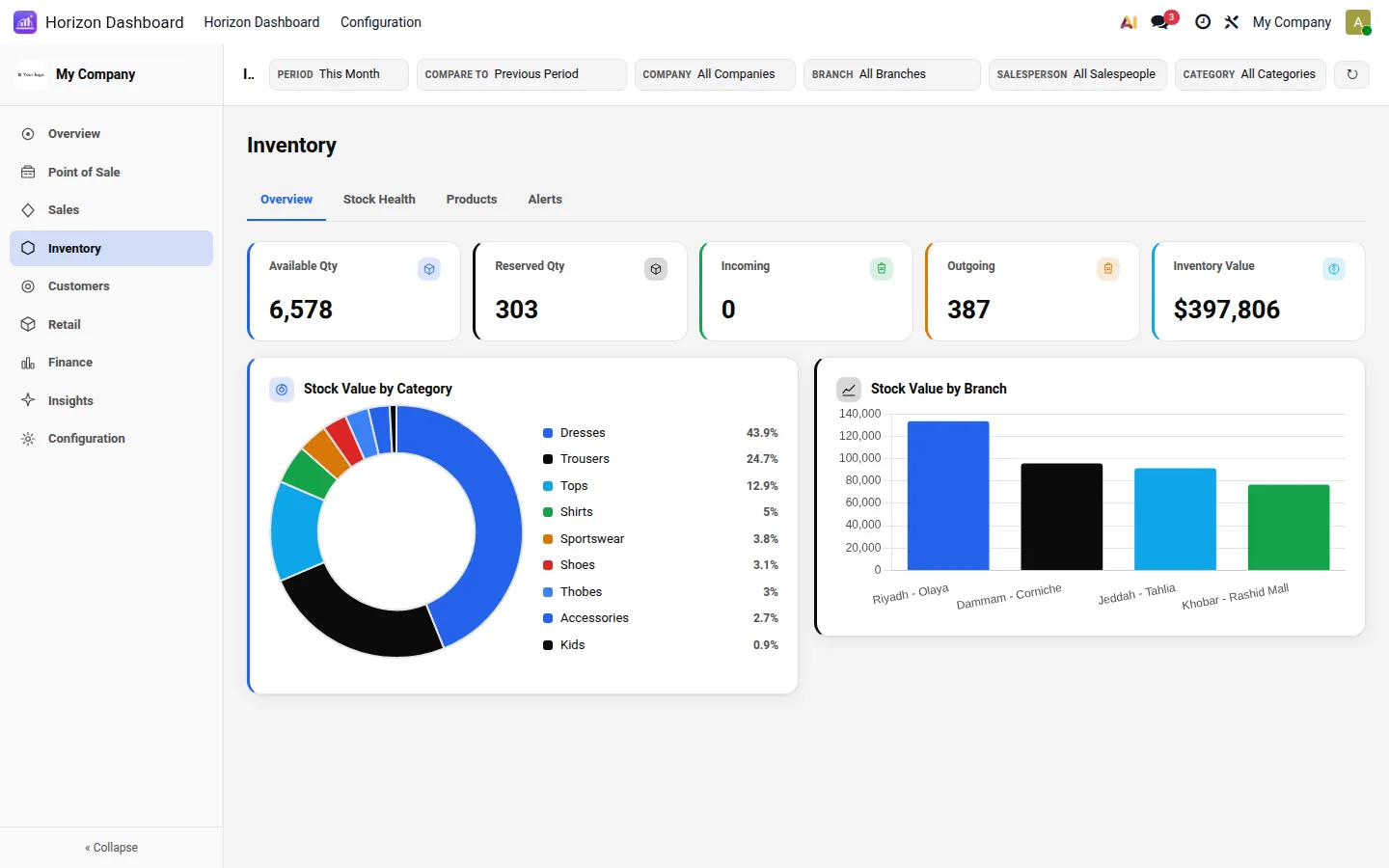Go to Sales in sidebar
This screenshot has width=1389, height=868.
click(x=111, y=210)
